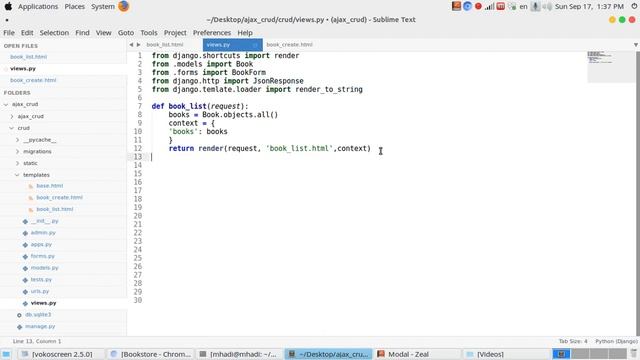The width and height of the screenshot is (640, 360).
Task: Open __init__.py in the sidebar
Action: [44, 221]
